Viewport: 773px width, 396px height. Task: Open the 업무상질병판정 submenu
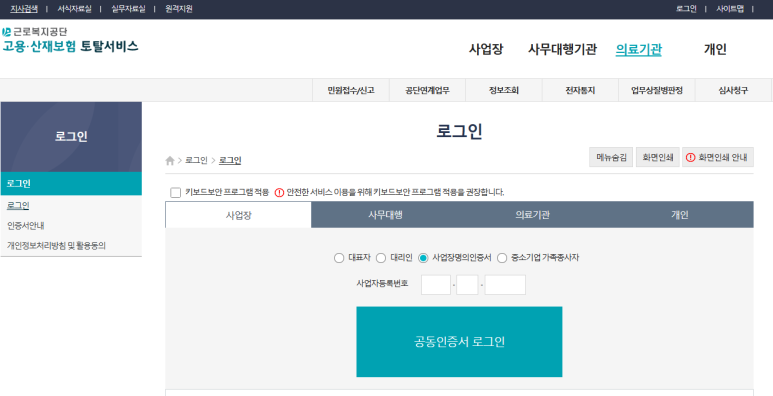coord(657,90)
